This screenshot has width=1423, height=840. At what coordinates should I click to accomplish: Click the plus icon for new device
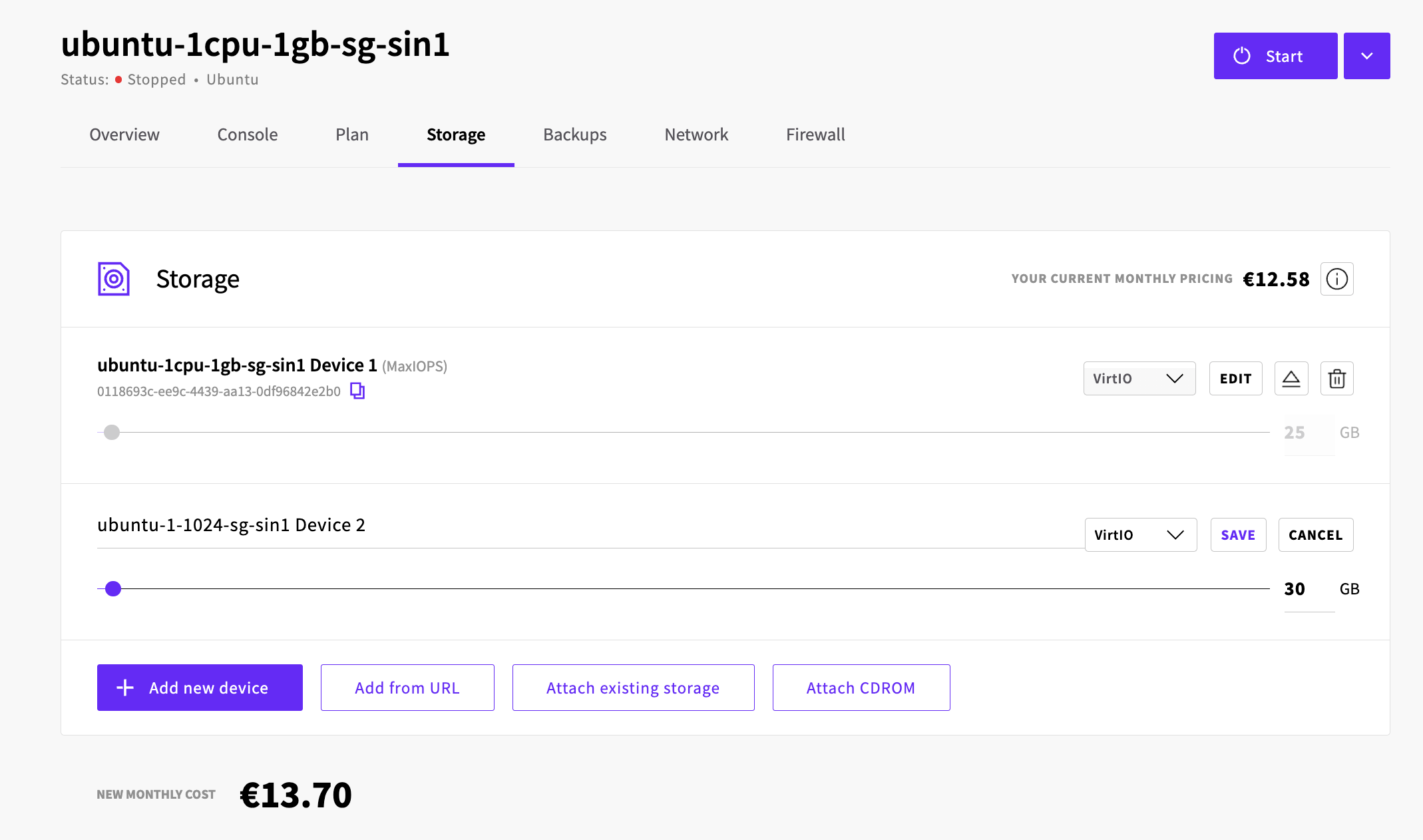(125, 688)
